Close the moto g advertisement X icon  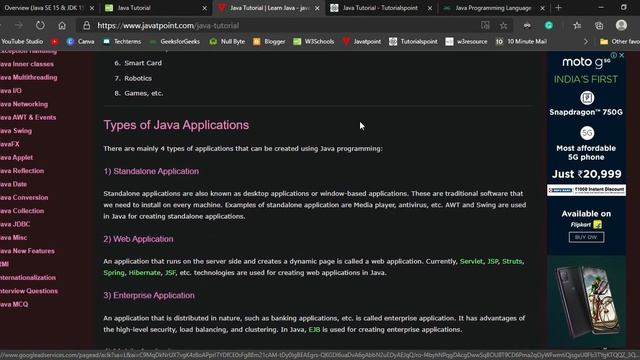tap(622, 55)
